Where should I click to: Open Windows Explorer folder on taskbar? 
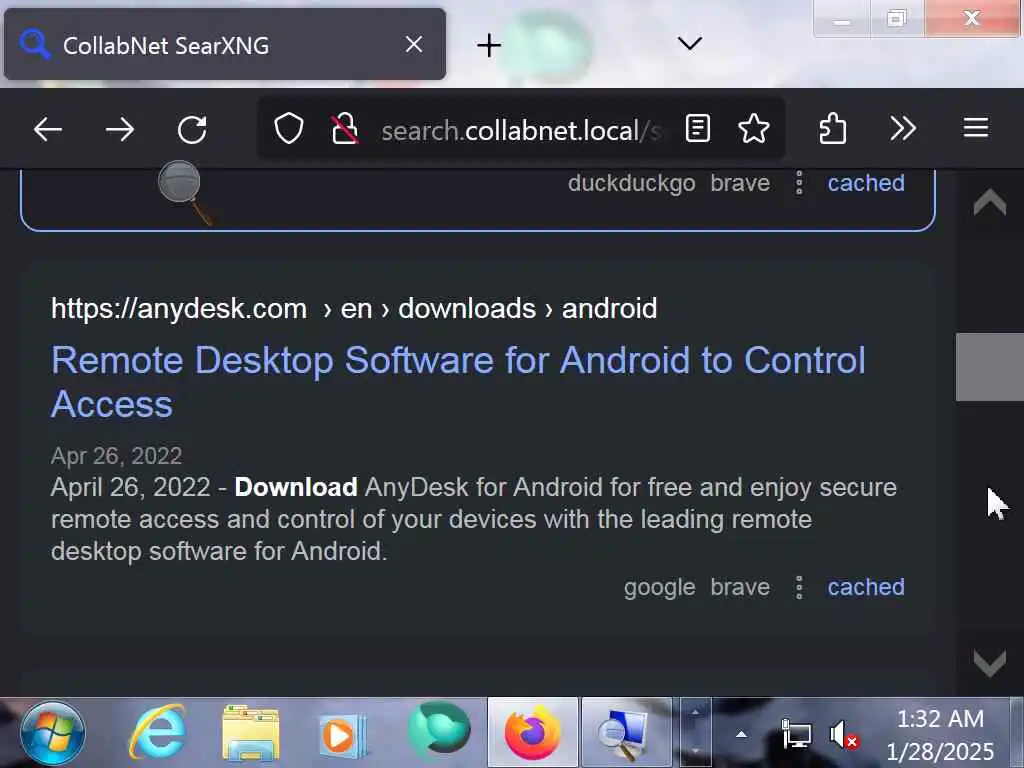tap(251, 733)
